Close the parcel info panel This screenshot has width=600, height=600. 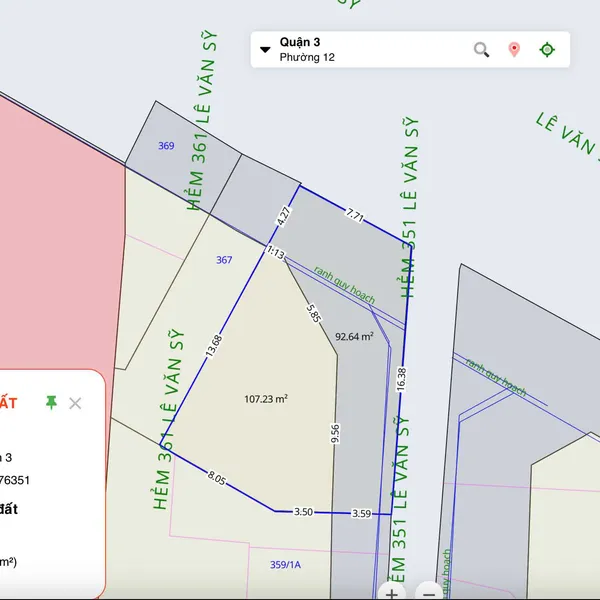point(75,403)
